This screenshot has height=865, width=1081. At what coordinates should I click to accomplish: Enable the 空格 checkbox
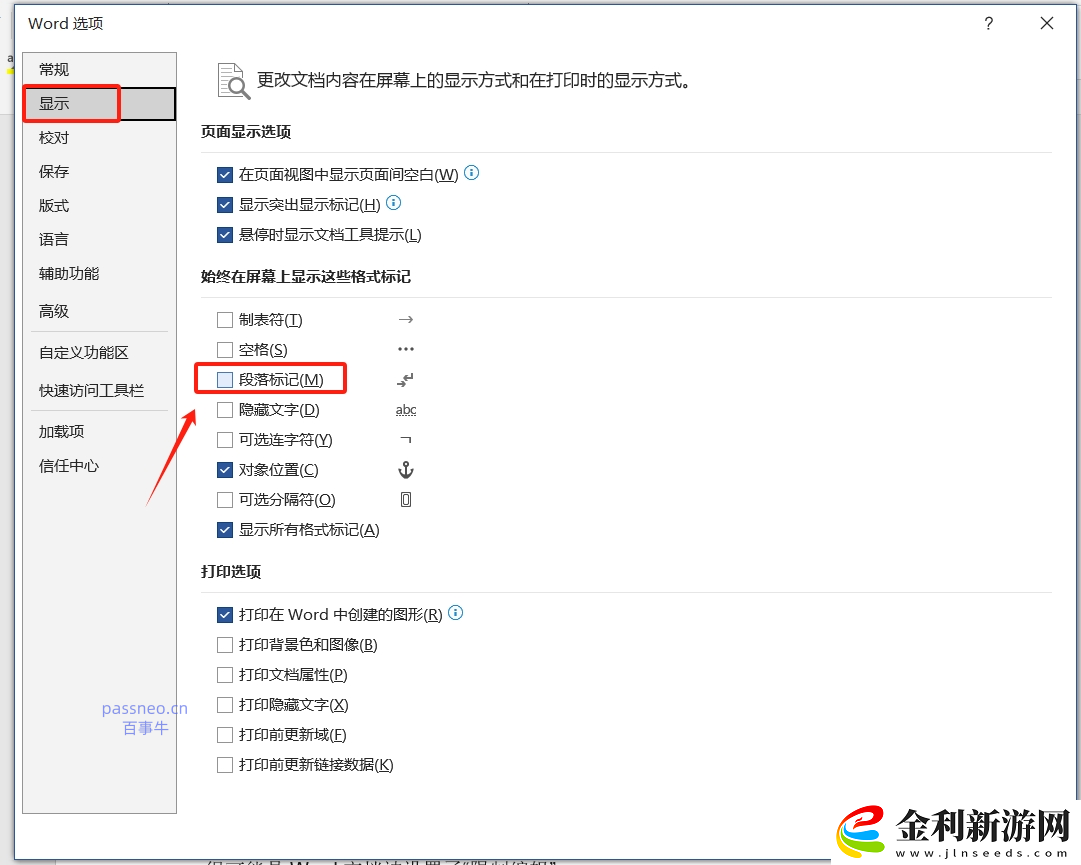coord(225,350)
